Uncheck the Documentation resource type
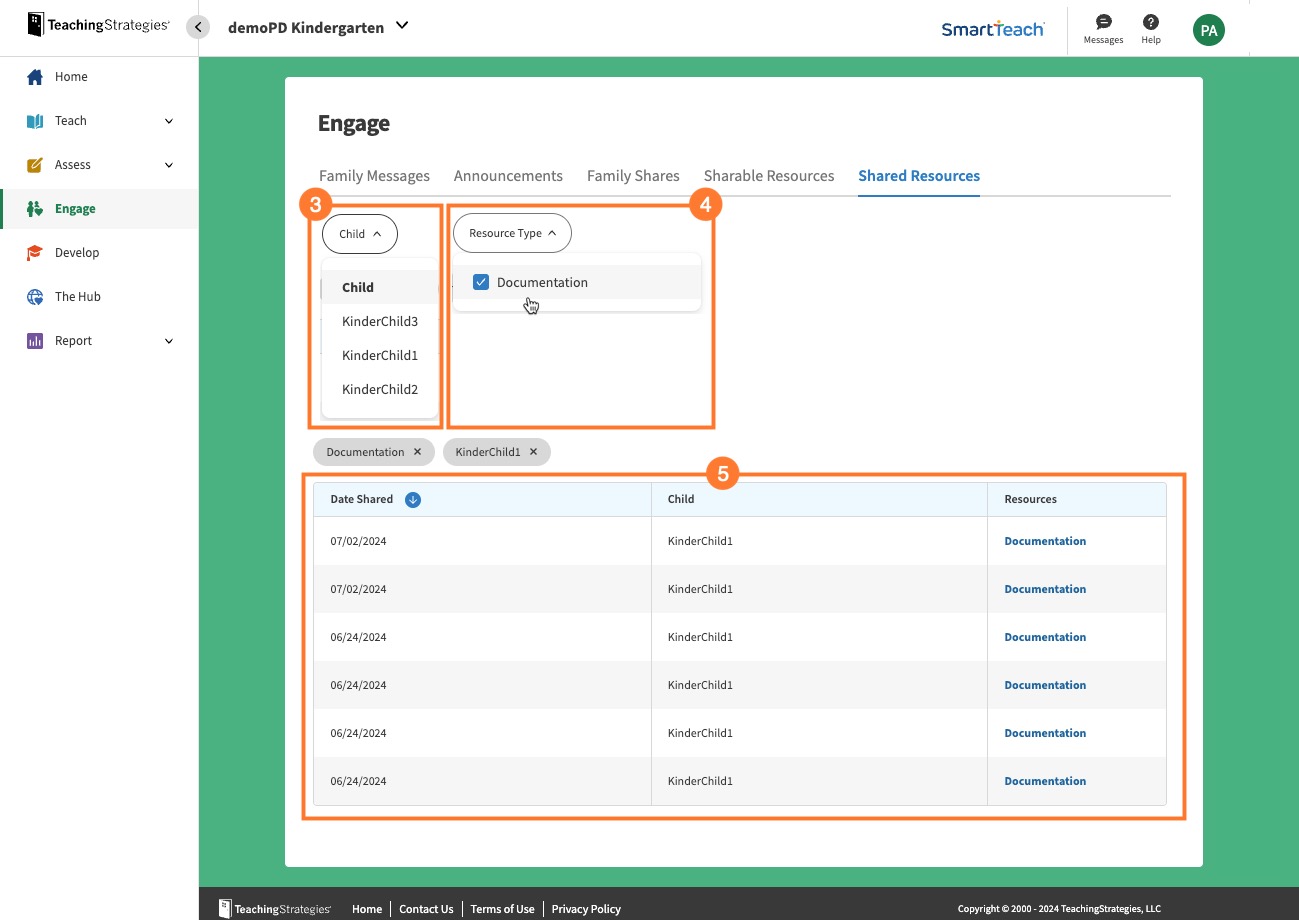 click(x=481, y=281)
